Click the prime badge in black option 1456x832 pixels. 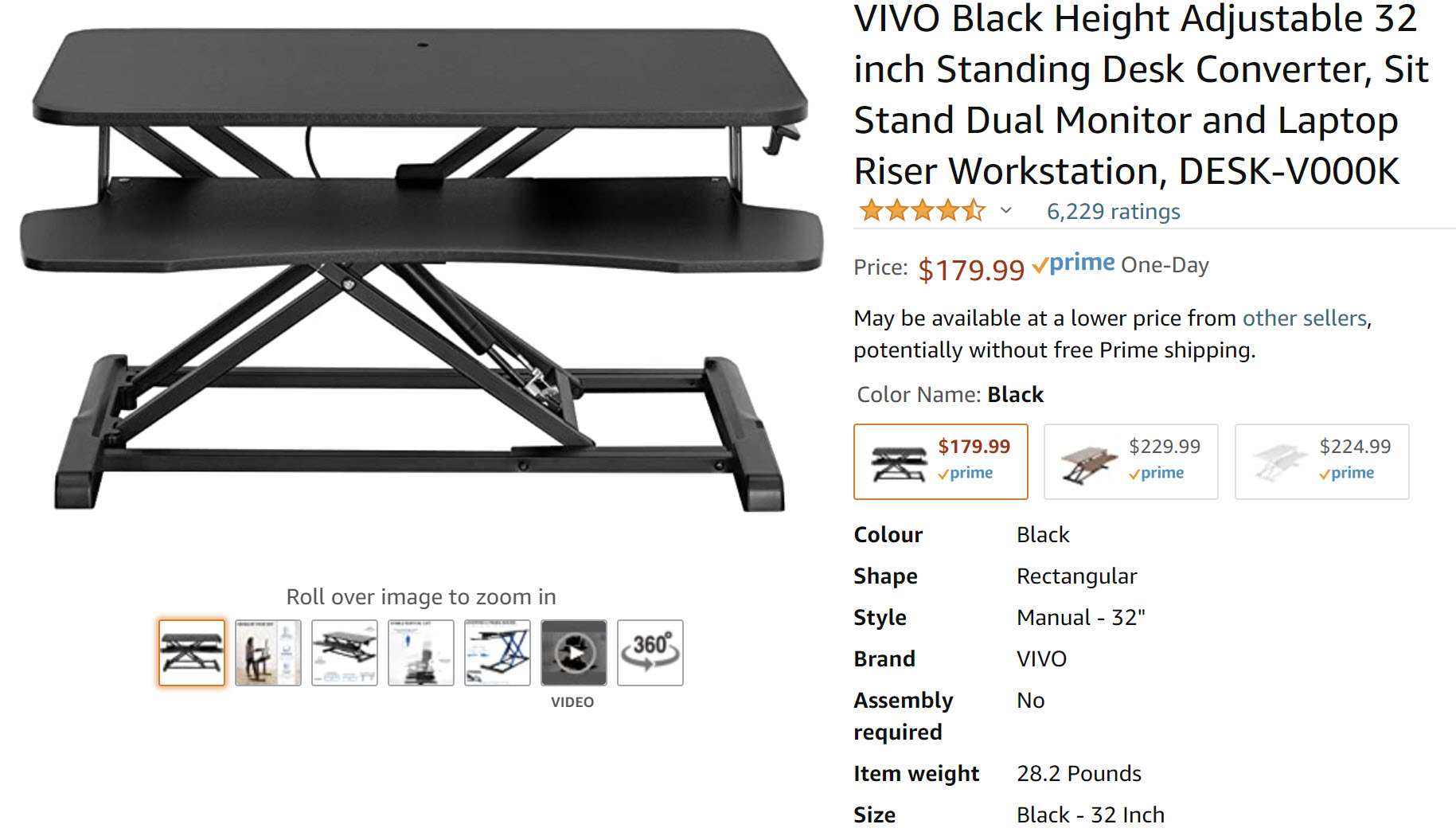point(965,473)
